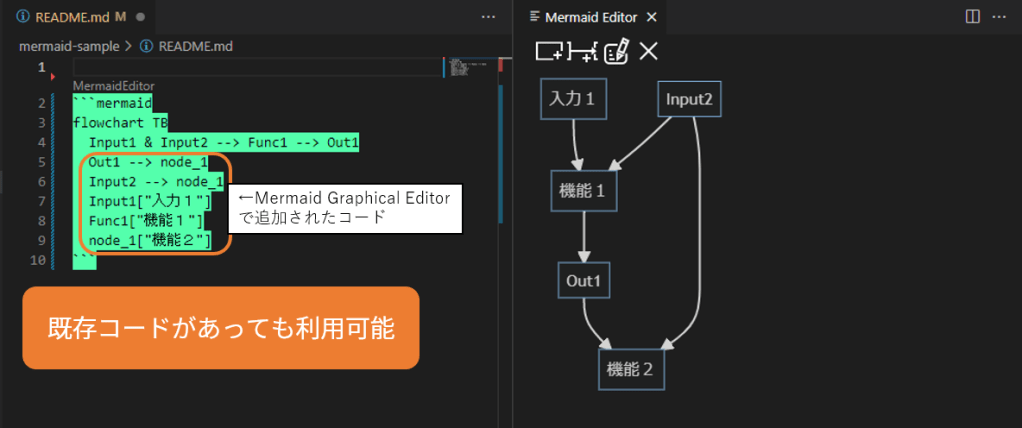The width and height of the screenshot is (1022, 428).
Task: Click the X delete icon in Mermaid toolbar
Action: click(x=649, y=52)
